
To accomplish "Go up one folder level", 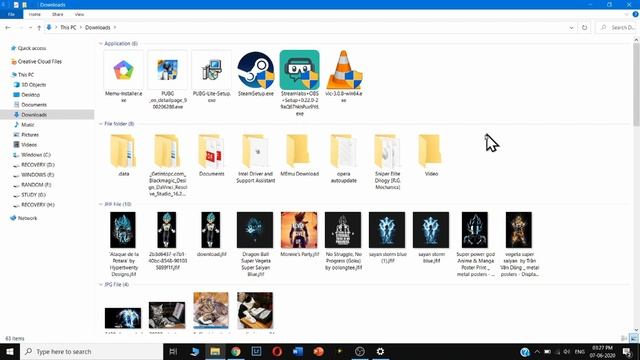I will click(x=39, y=27).
